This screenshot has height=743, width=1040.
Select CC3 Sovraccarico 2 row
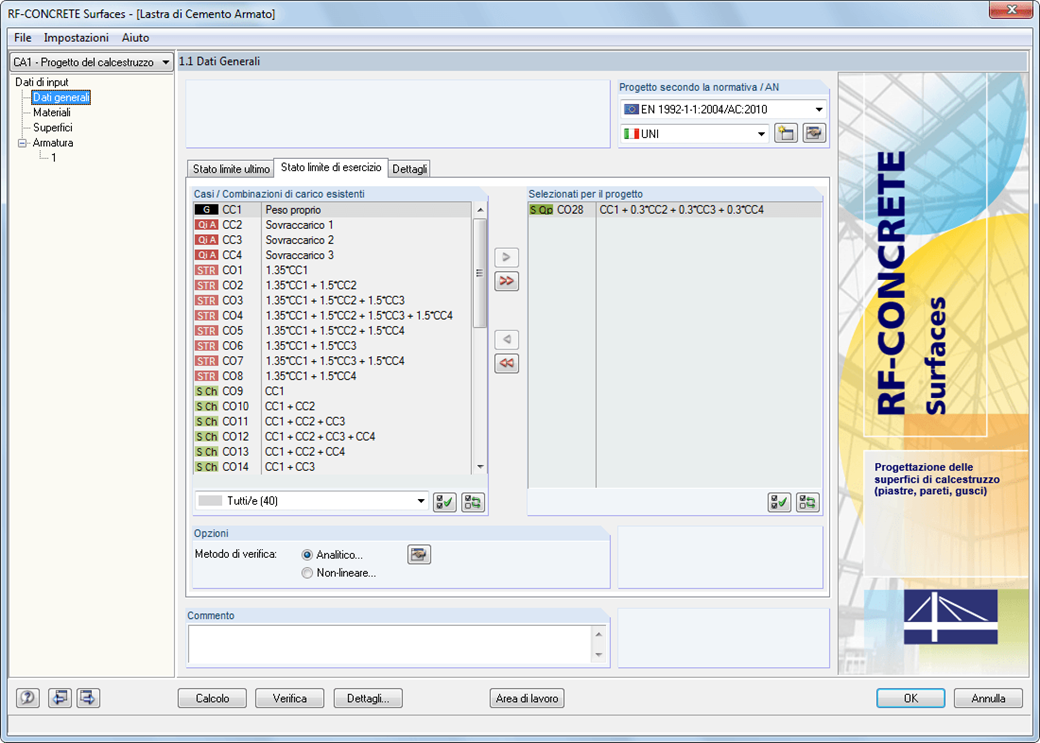click(332, 240)
